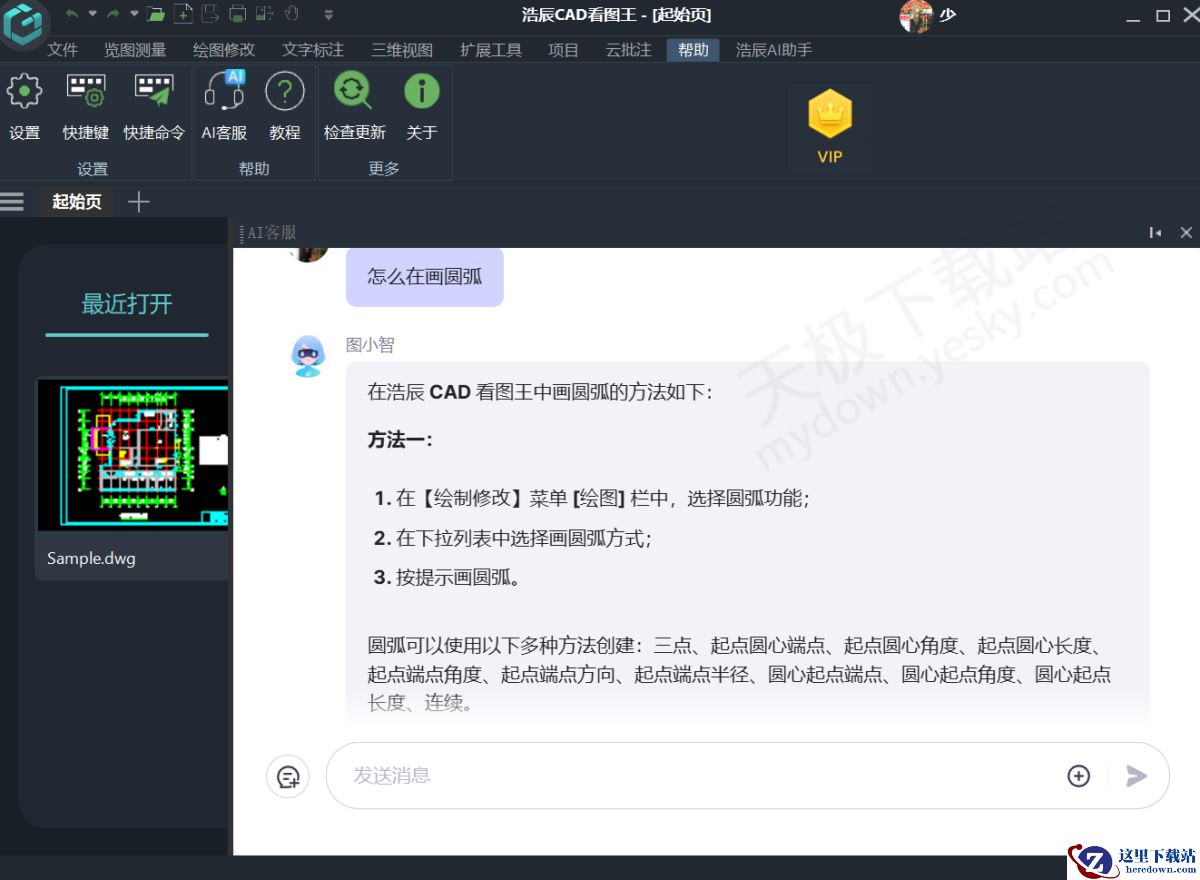1200x880 pixels.
Task: Open the AI客服 headset icon
Action: pyautogui.click(x=224, y=91)
